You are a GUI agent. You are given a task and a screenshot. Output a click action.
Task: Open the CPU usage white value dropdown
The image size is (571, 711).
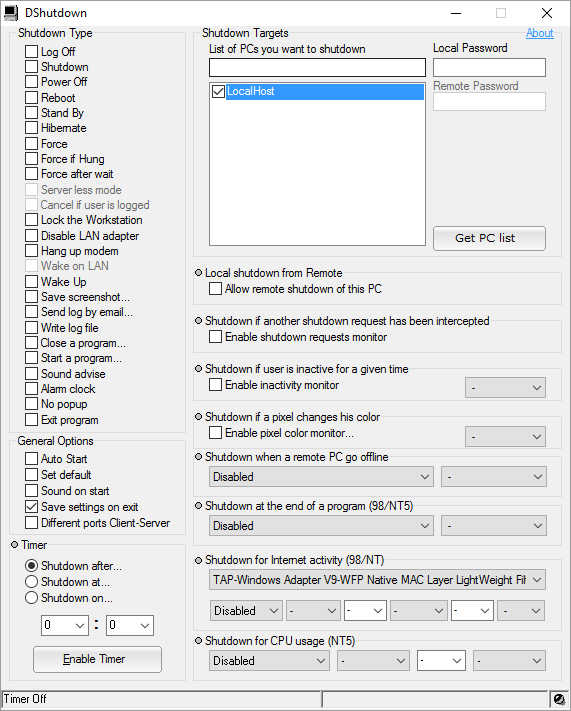tap(441, 661)
